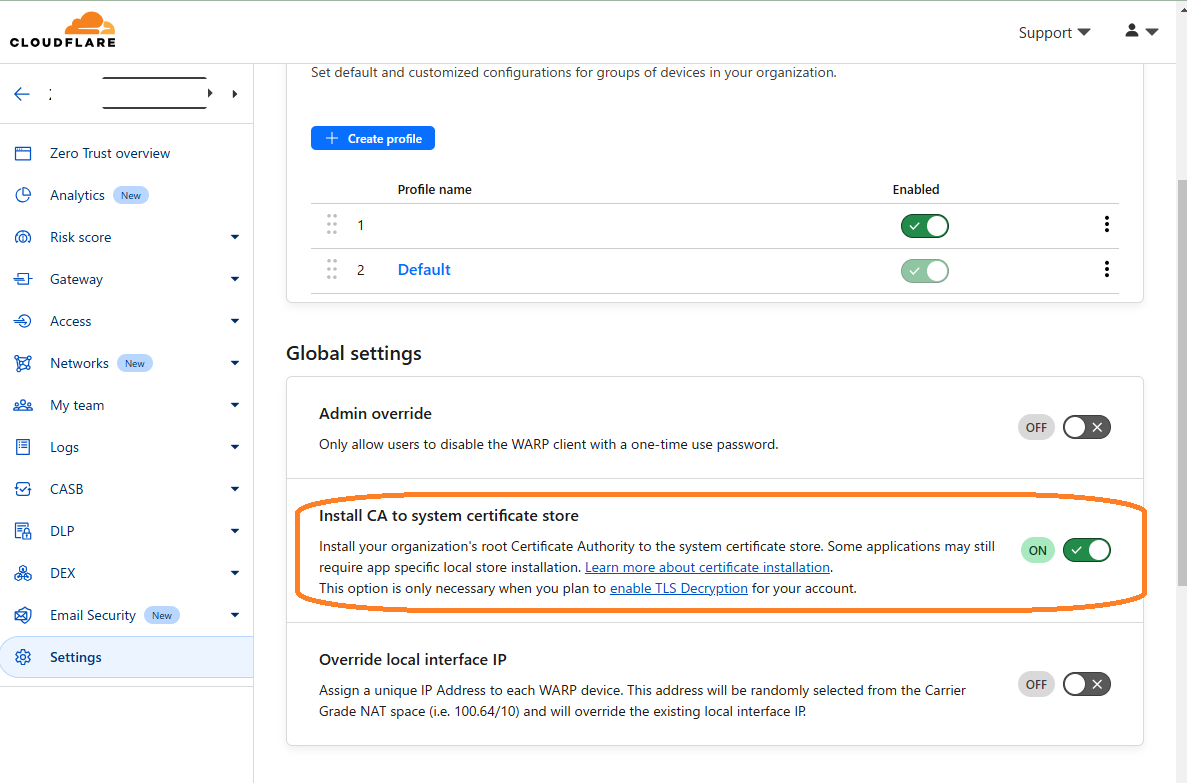Open the kebab menu for the Default profile
Viewport: 1187px width, 783px height.
(1106, 269)
